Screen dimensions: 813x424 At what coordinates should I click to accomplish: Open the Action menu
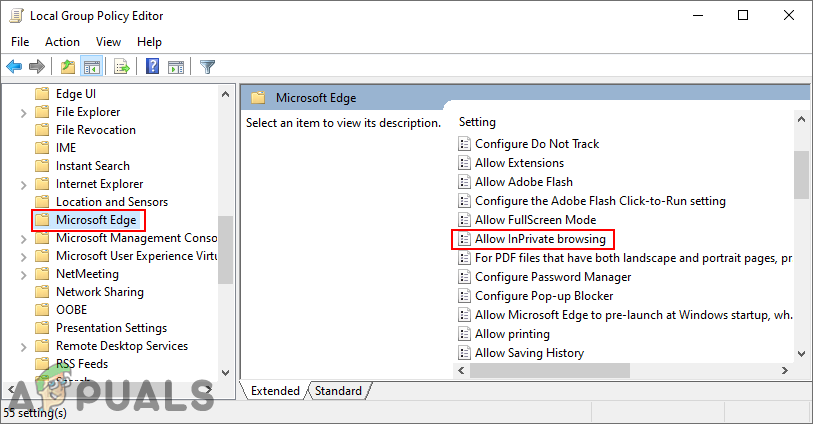(62, 42)
